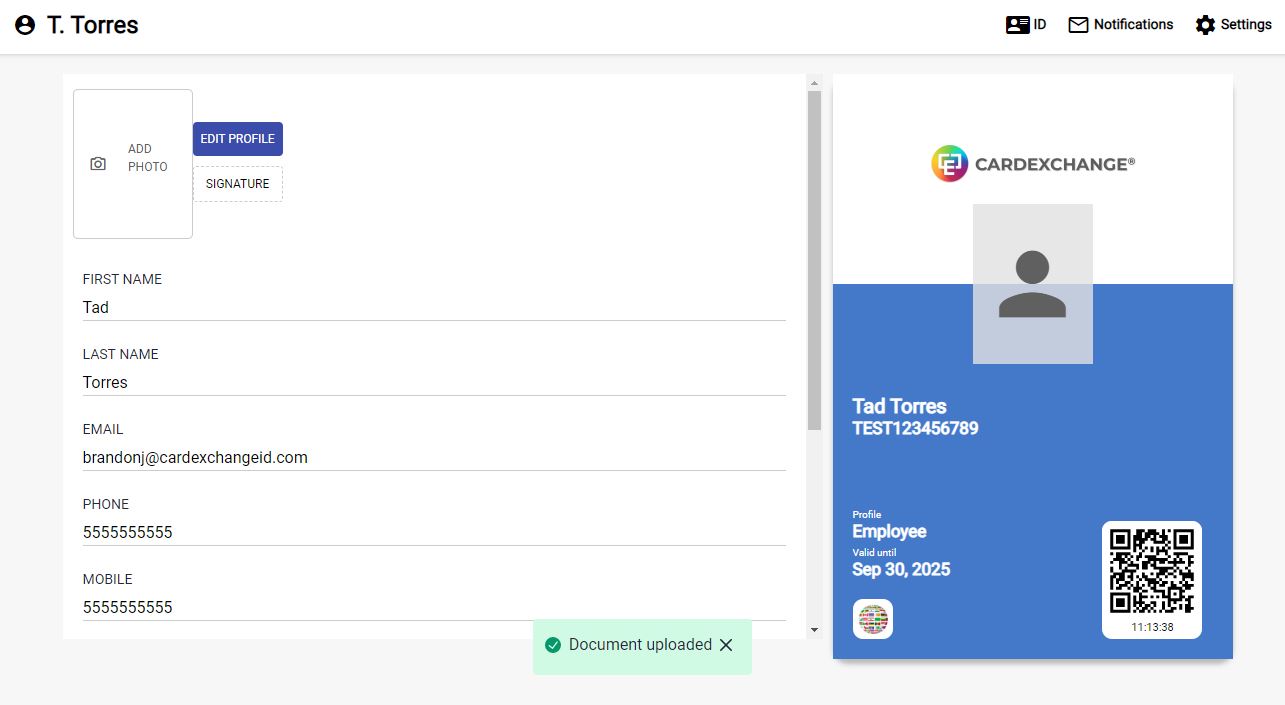Click the profile form scrollbar thumb
This screenshot has height=705, width=1285.
[814, 260]
